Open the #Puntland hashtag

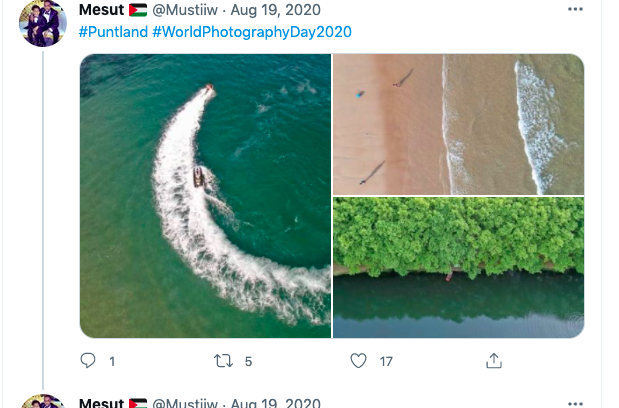tap(113, 31)
